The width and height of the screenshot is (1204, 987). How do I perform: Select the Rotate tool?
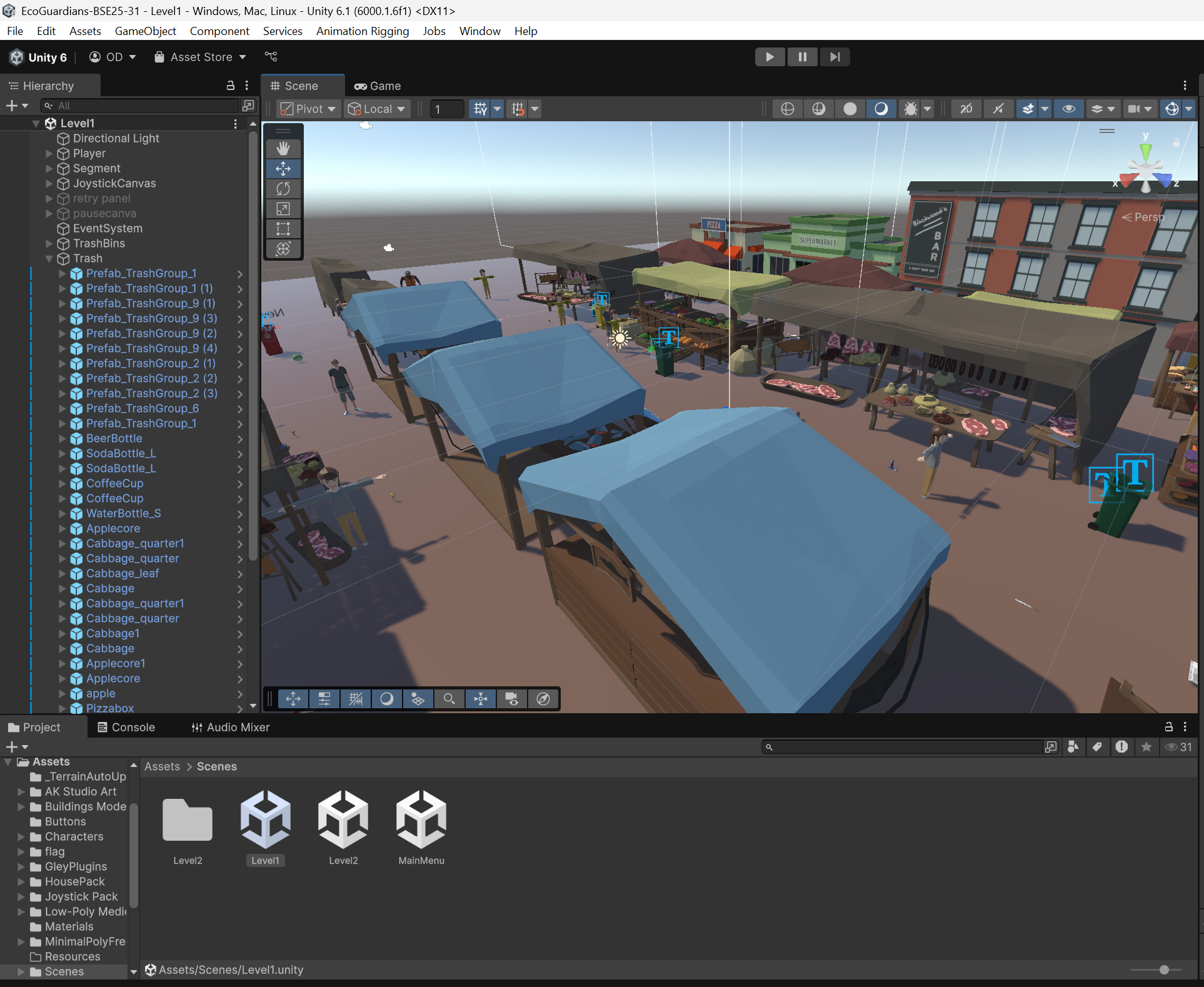pyautogui.click(x=283, y=189)
